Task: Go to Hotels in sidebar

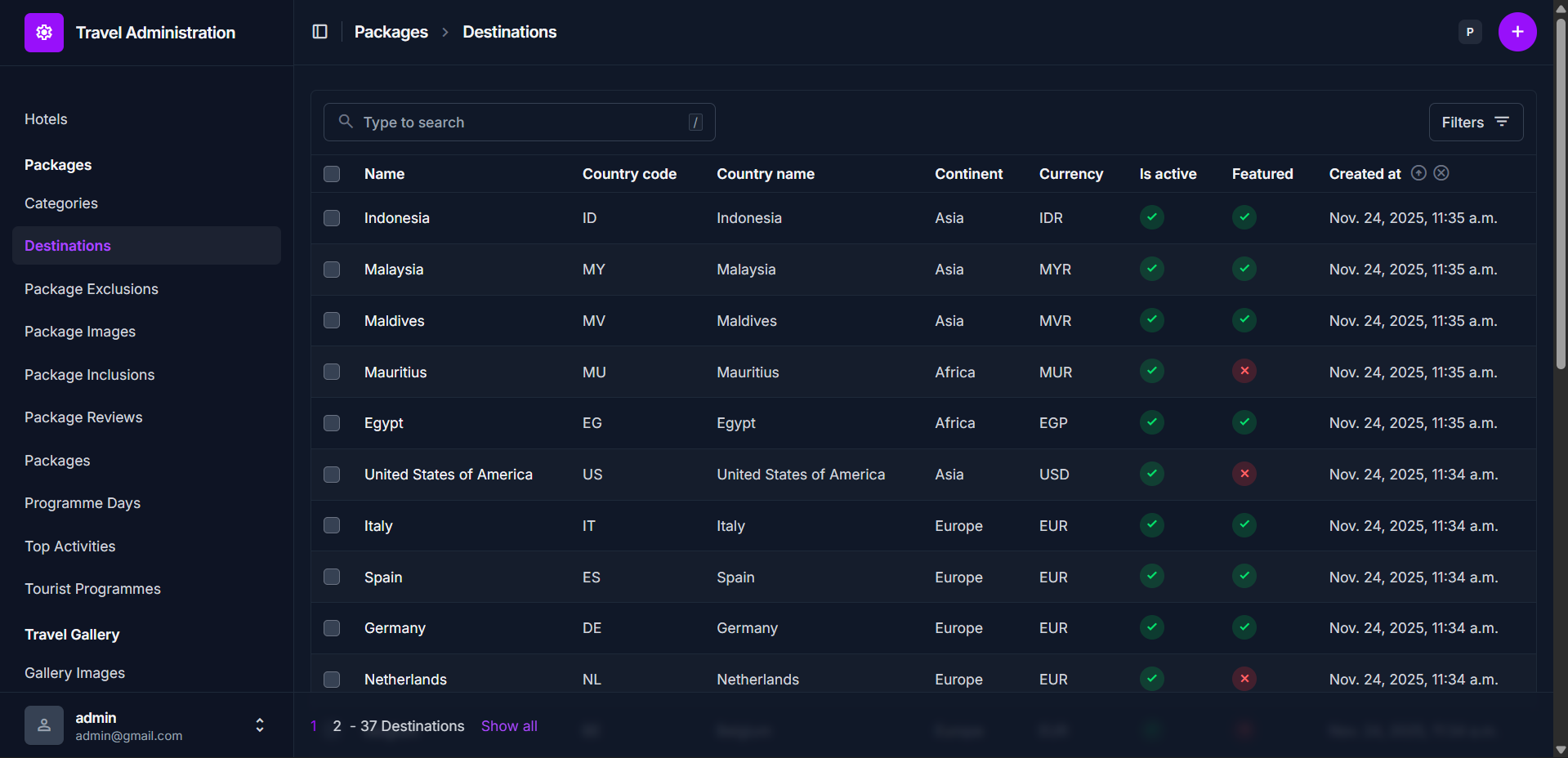Action: coord(46,119)
